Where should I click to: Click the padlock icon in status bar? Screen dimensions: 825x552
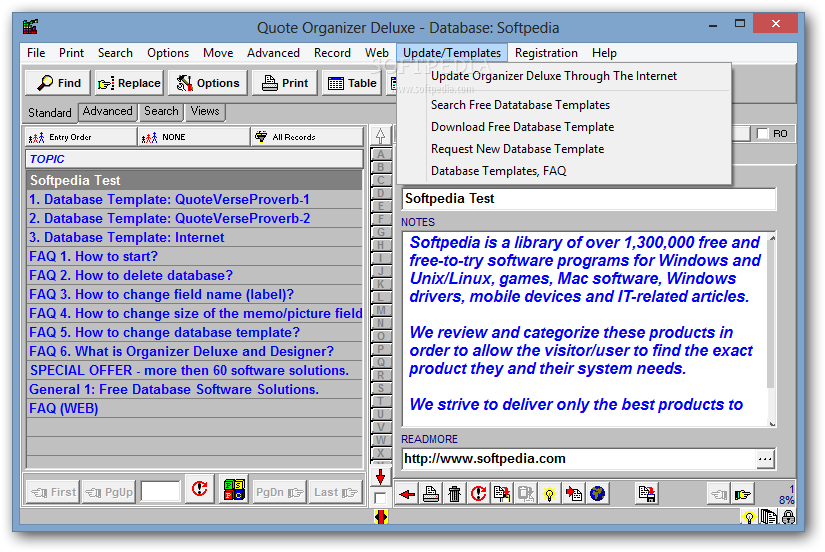[788, 517]
